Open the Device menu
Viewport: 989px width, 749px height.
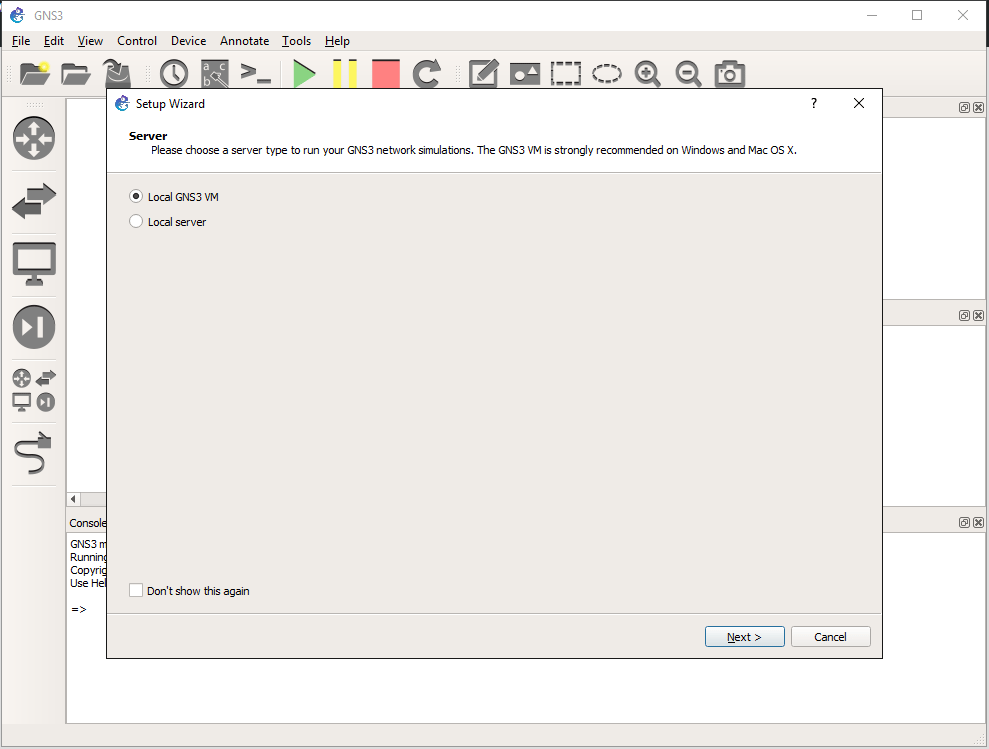[x=189, y=41]
